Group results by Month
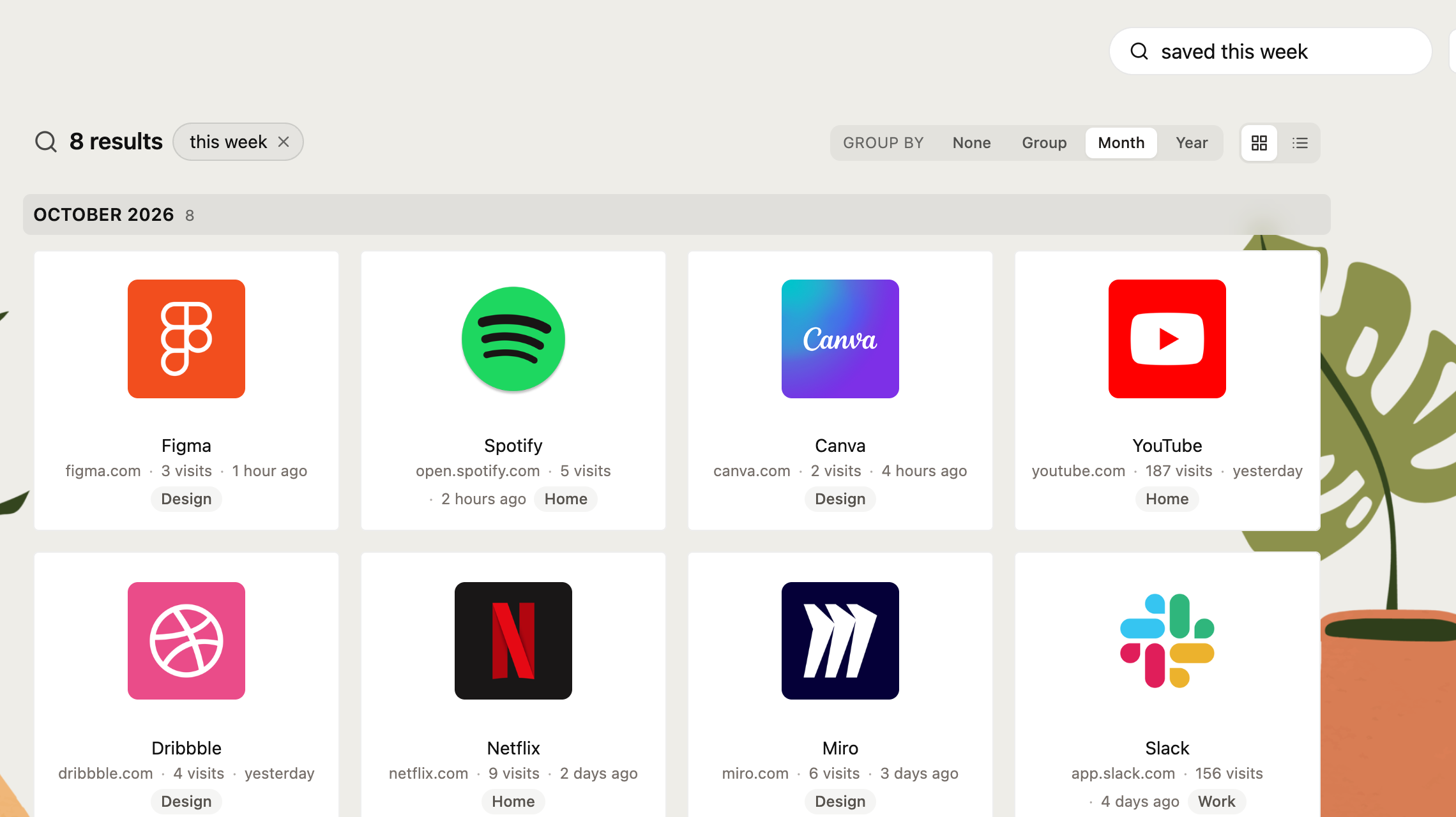This screenshot has width=1456, height=817. click(1121, 143)
